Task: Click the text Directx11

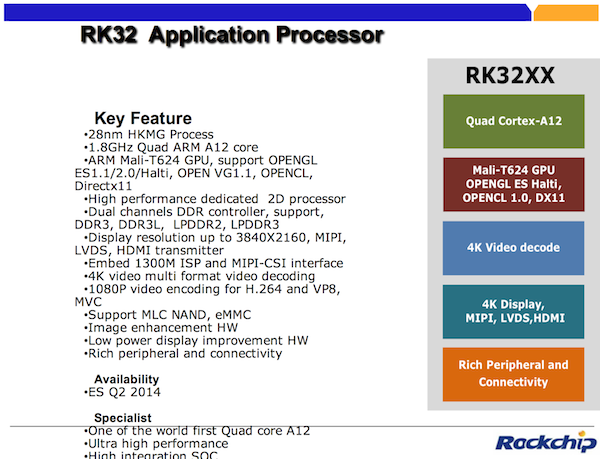Action: point(103,186)
